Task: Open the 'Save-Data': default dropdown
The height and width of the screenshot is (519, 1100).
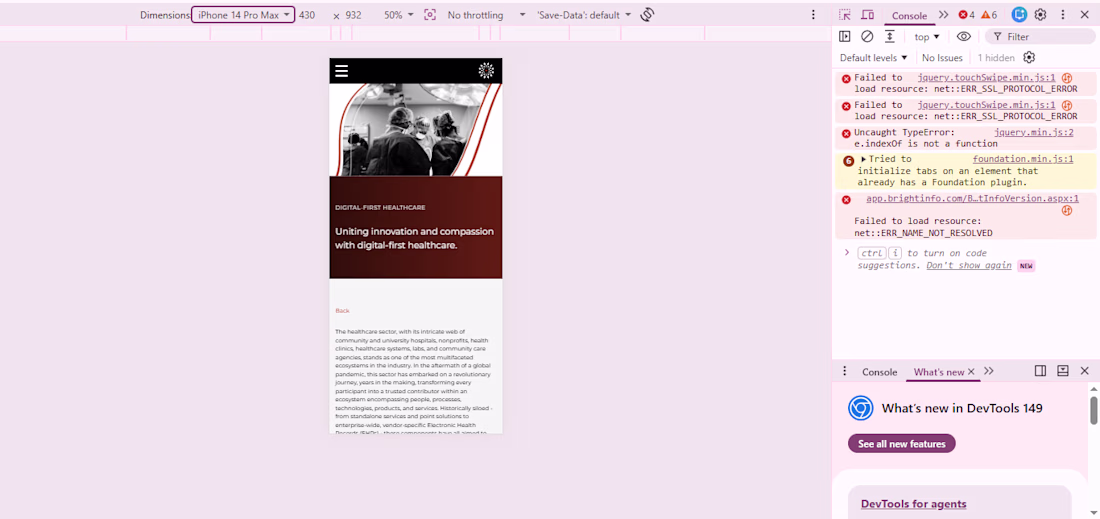Action: pos(584,15)
